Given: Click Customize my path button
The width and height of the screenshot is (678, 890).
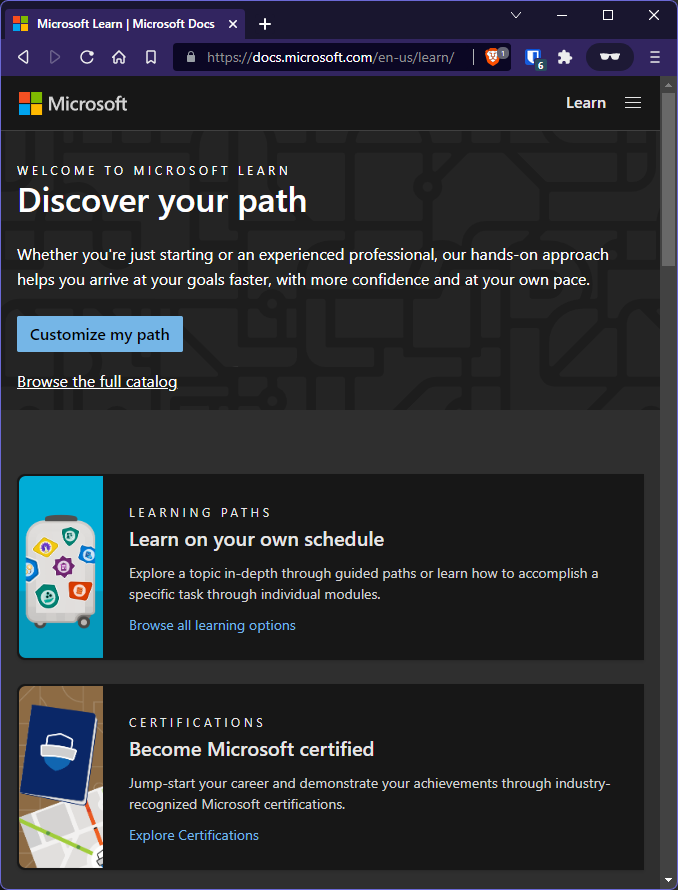Looking at the screenshot, I should tap(100, 334).
